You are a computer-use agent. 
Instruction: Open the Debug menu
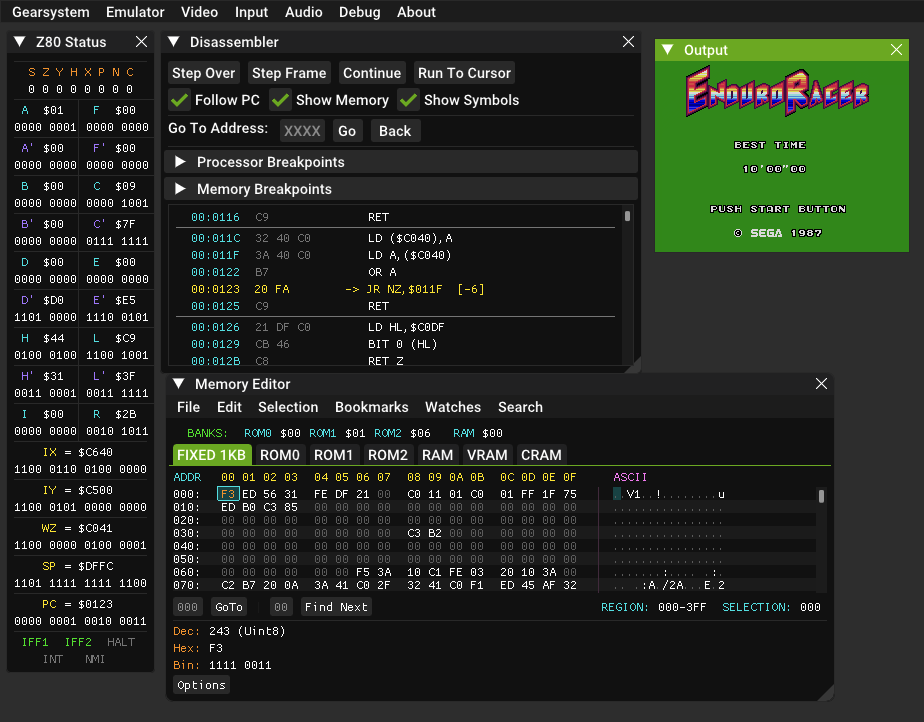(x=359, y=12)
